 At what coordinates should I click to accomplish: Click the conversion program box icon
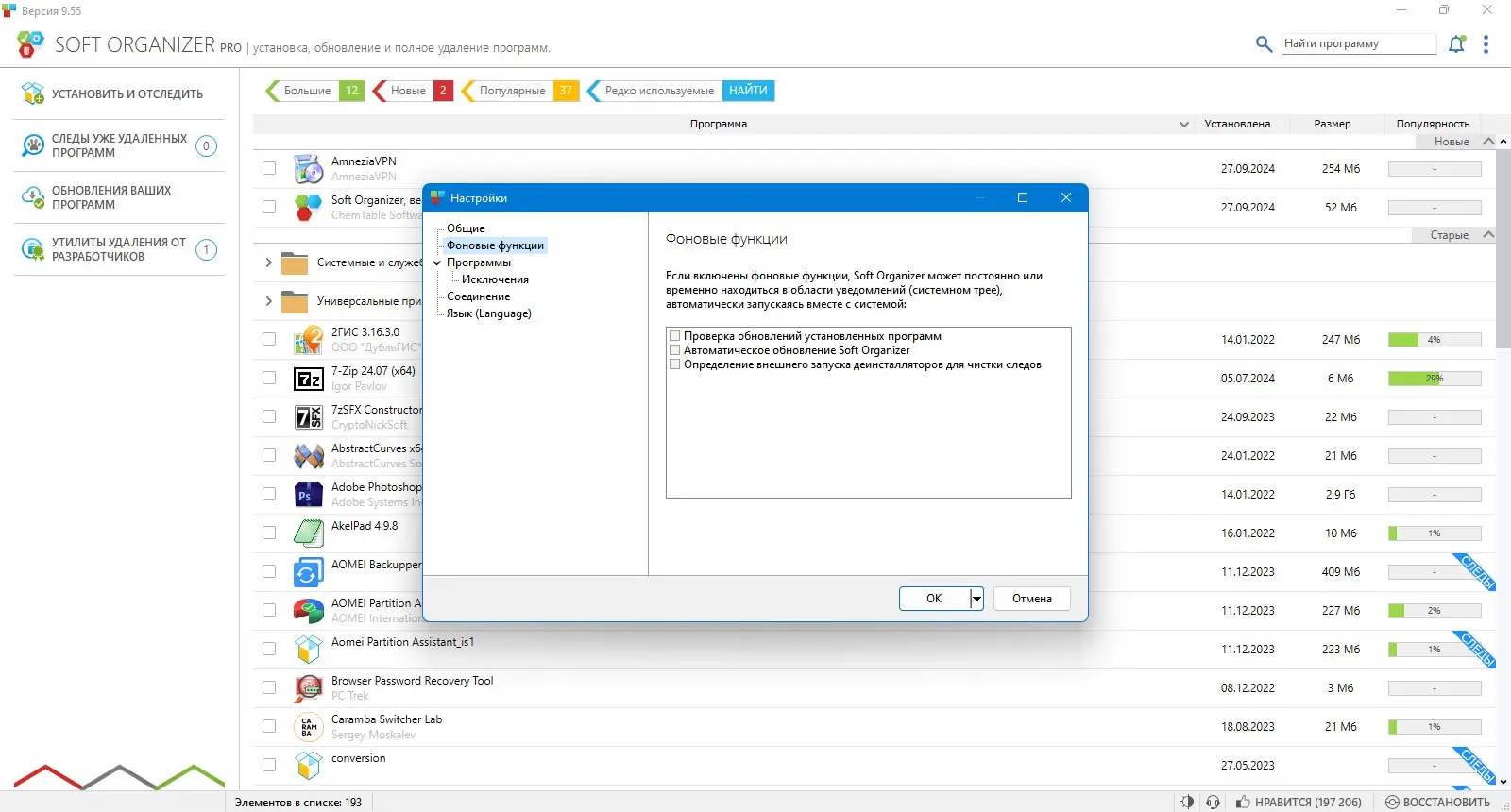[x=309, y=766]
